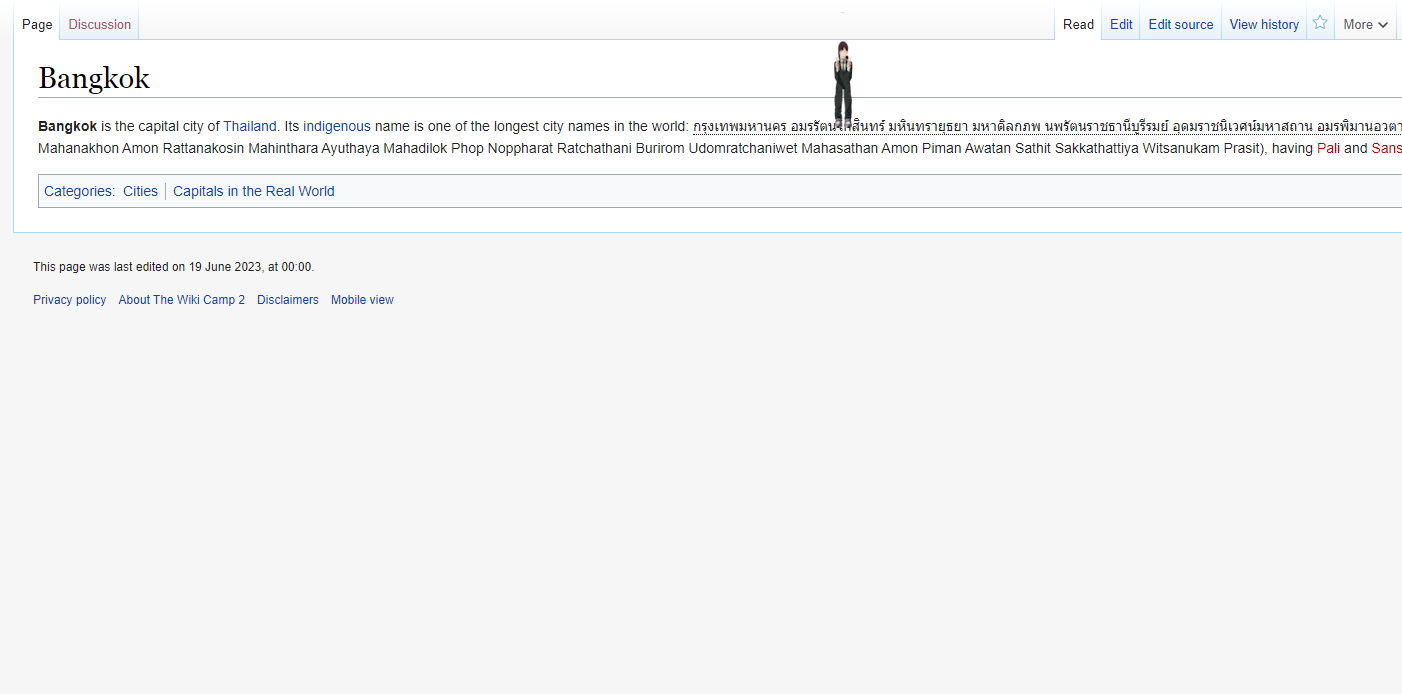Visit About The Wiki Camp 2
The image size is (1402, 694).
click(x=181, y=300)
